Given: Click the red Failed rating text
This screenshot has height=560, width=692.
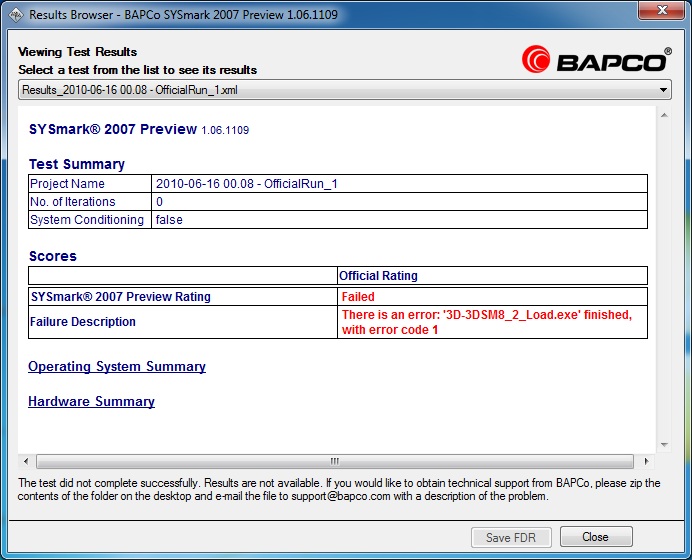Looking at the screenshot, I should (x=358, y=297).
